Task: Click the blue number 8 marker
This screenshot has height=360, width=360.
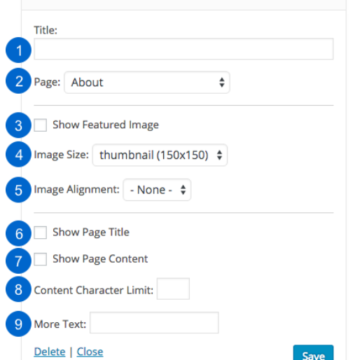Action: pyautogui.click(x=19, y=289)
